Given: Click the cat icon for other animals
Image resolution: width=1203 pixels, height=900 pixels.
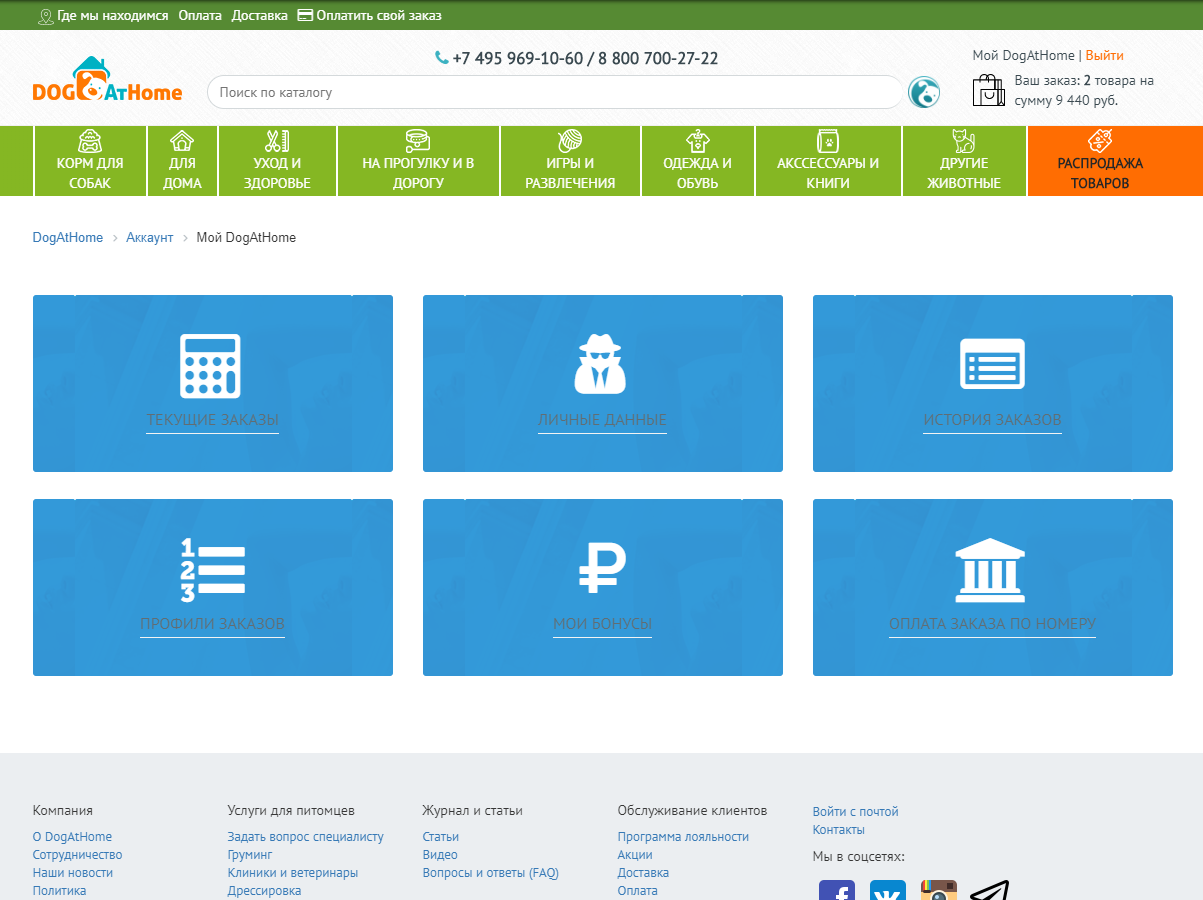Looking at the screenshot, I should click(x=963, y=141).
